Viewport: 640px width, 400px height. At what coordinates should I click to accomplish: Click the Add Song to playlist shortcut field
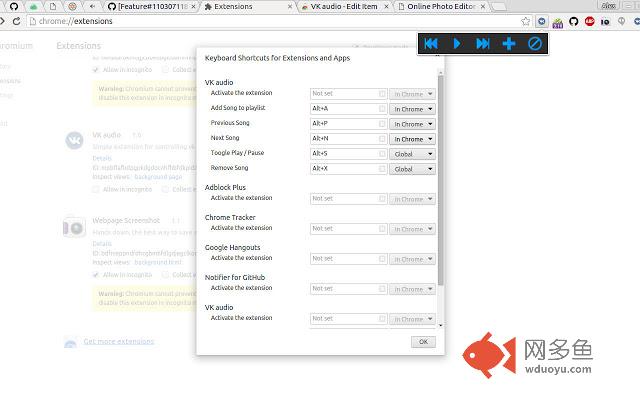tap(348, 109)
